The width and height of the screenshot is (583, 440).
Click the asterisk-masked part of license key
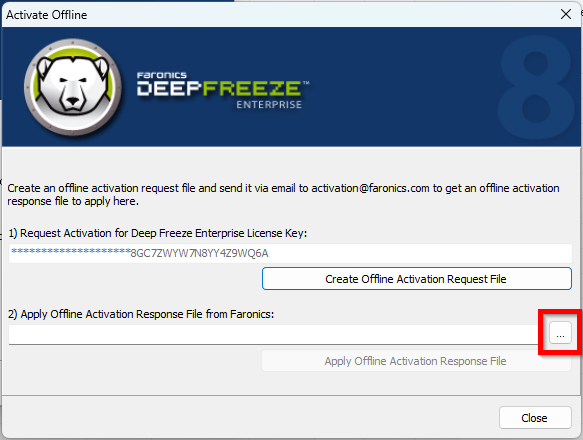click(x=71, y=252)
